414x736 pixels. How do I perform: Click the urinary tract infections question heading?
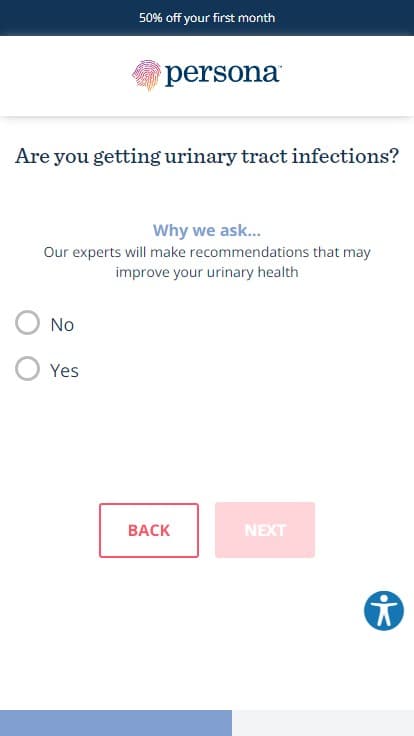pos(207,156)
